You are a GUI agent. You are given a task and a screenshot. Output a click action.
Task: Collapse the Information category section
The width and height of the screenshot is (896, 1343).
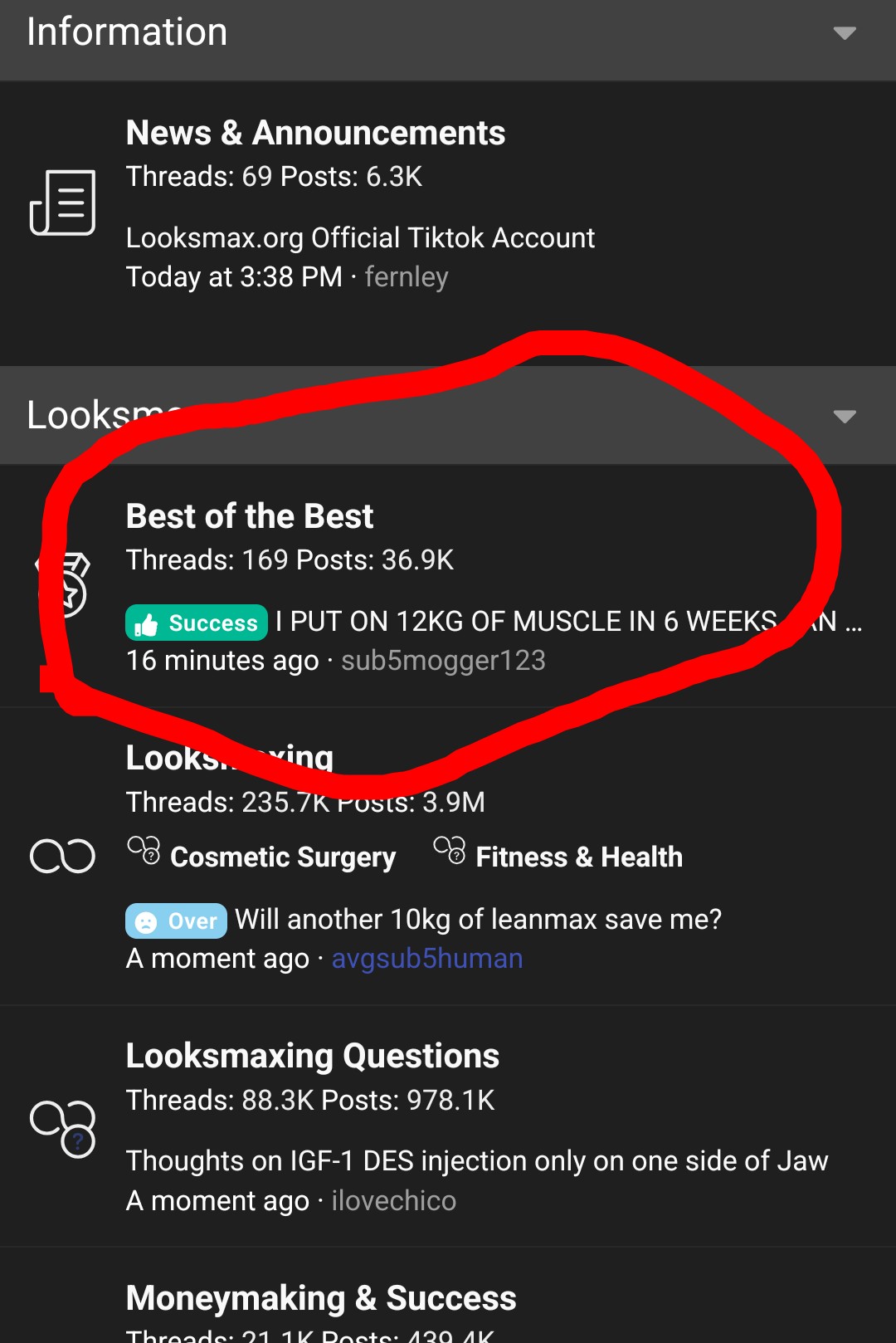tap(845, 33)
